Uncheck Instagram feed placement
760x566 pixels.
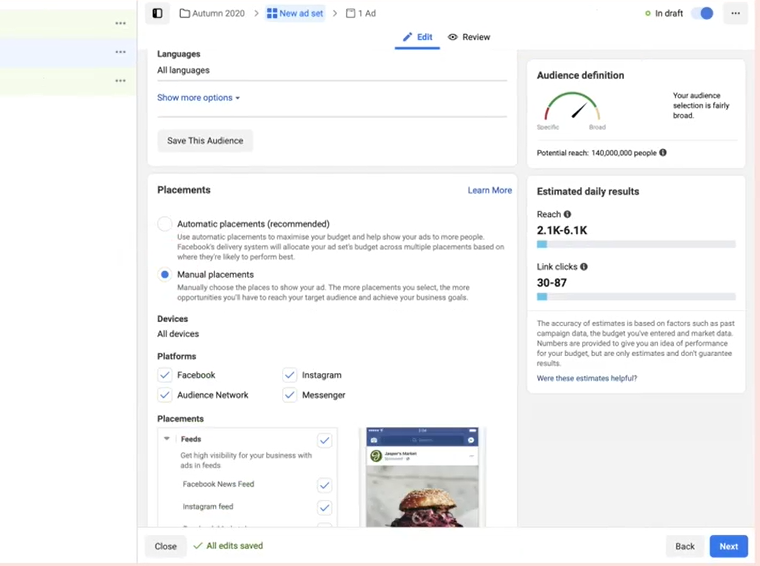pos(324,508)
